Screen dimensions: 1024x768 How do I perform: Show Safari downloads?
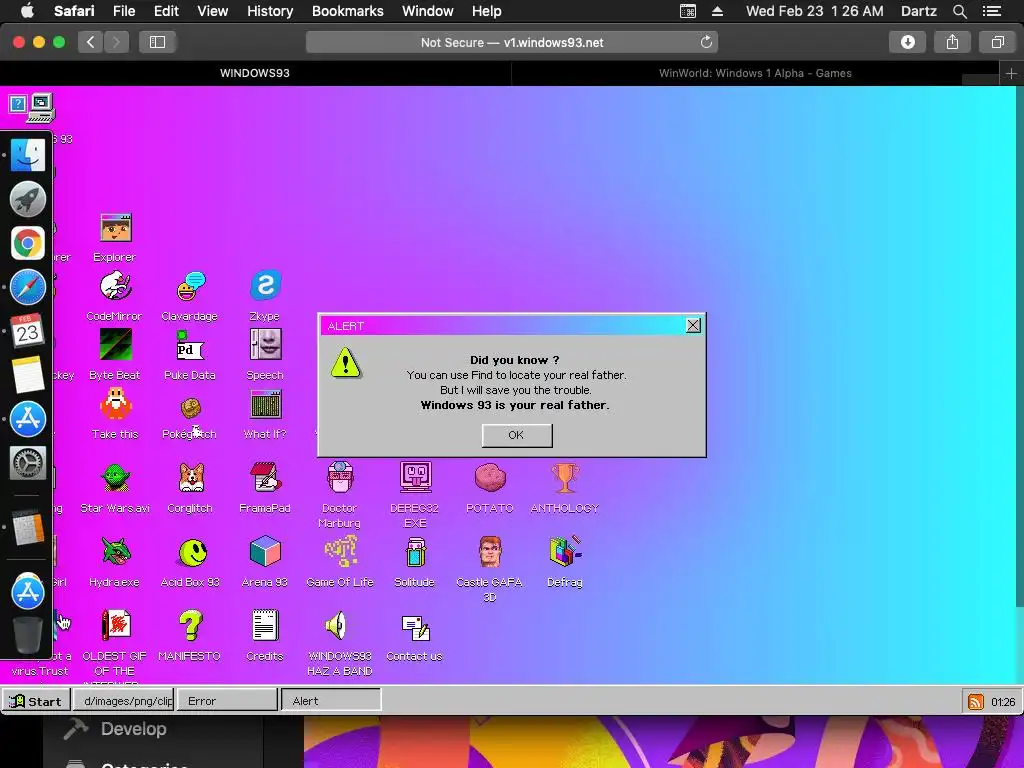pos(908,42)
